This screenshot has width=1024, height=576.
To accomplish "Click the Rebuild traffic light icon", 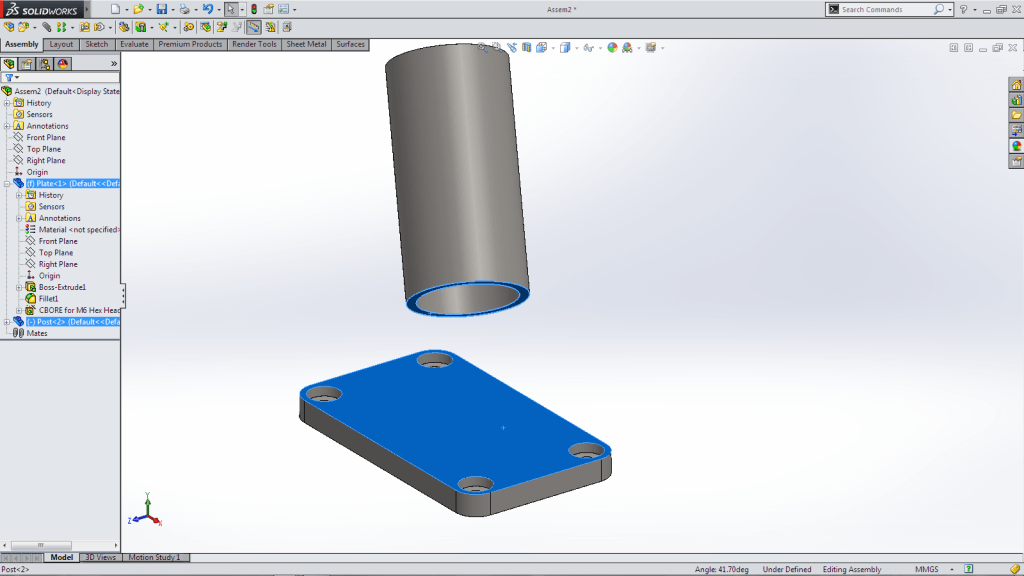I will [253, 9].
